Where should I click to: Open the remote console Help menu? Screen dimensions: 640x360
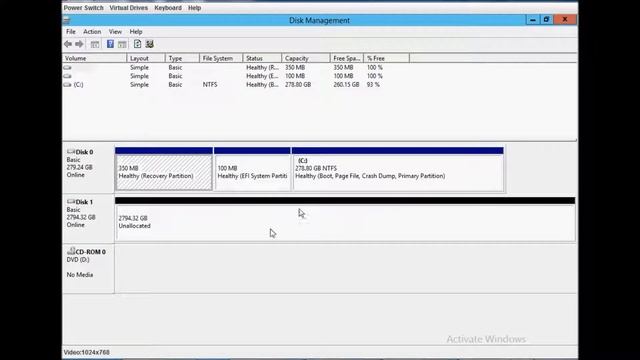tap(194, 8)
